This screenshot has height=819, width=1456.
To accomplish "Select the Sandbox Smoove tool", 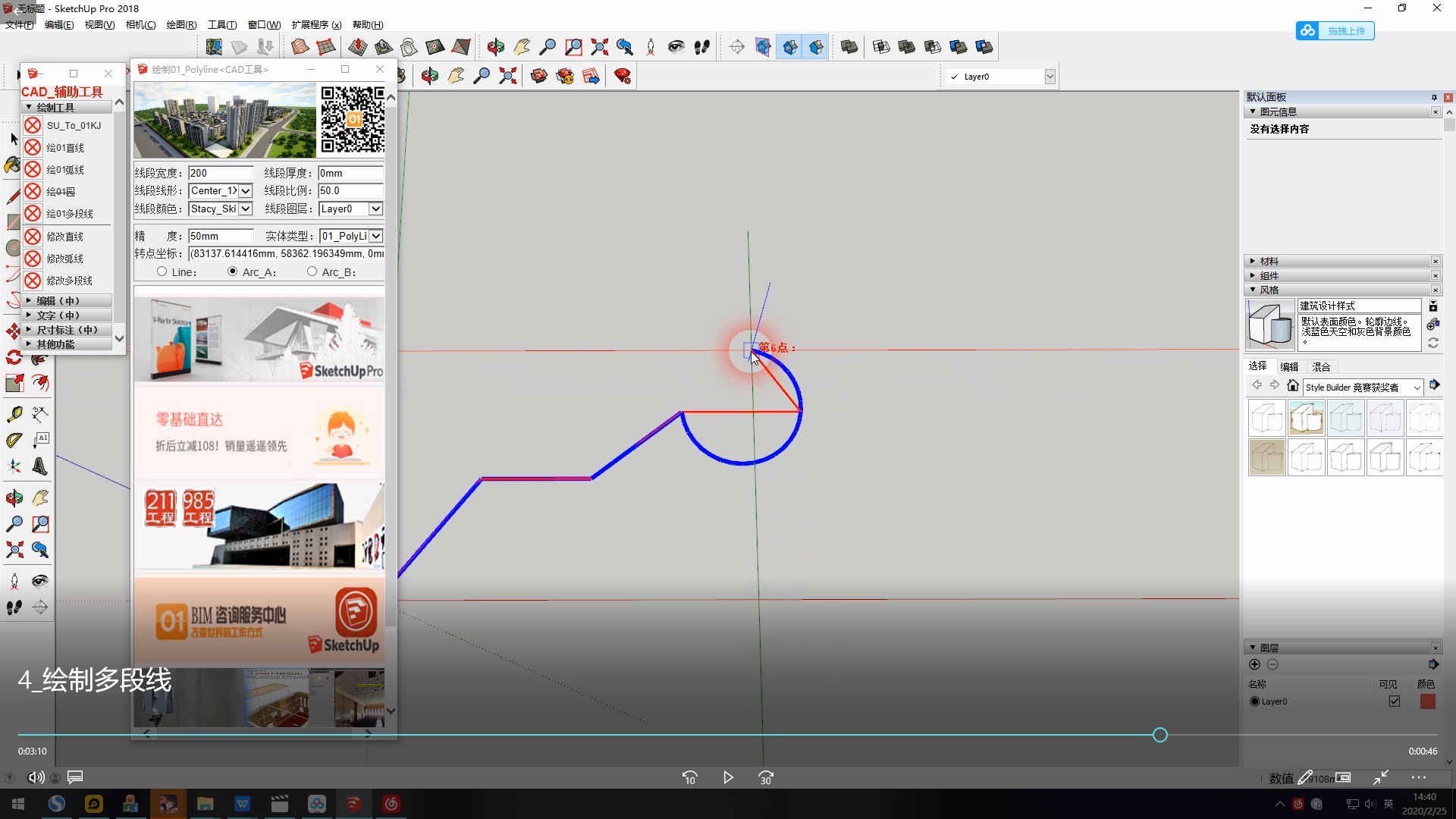I will point(358,47).
